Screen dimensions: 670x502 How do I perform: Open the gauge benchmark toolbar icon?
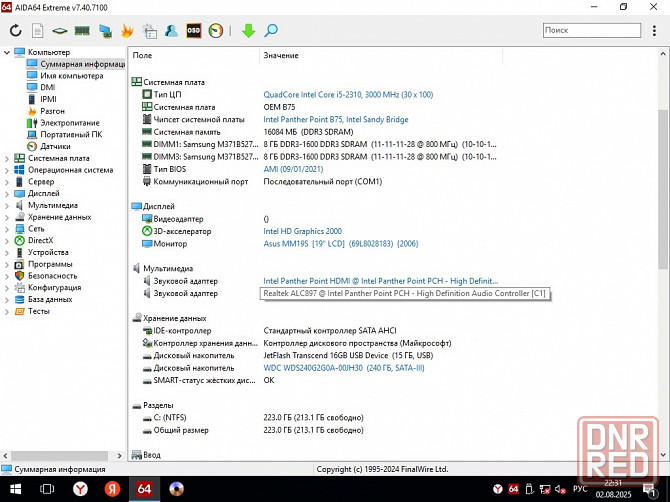coord(216,30)
